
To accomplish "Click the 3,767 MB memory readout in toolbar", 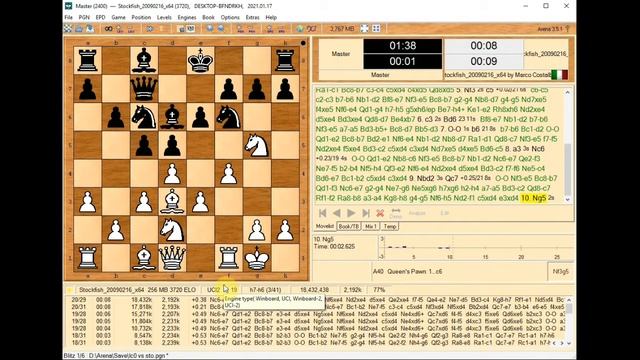I will tap(342, 29).
